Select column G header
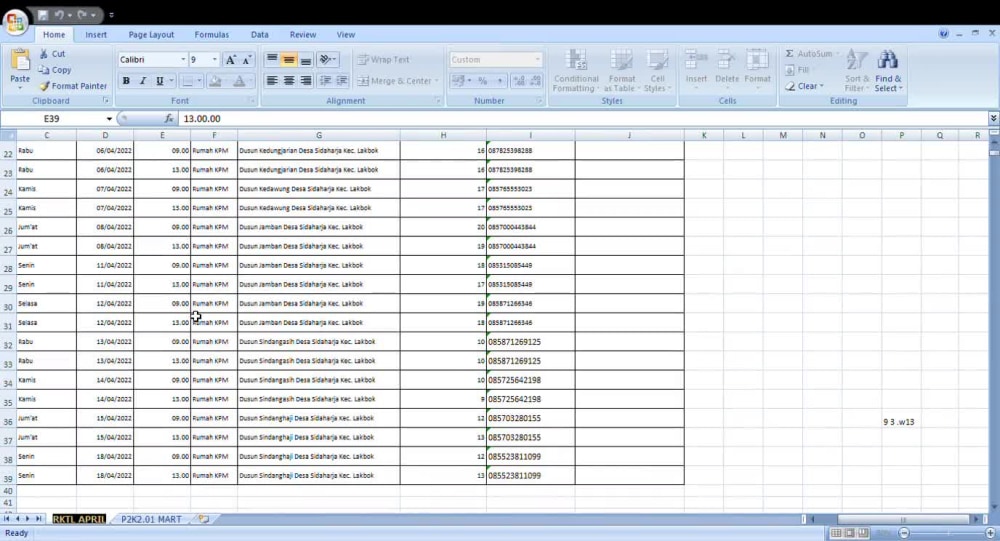This screenshot has width=1000, height=541. click(319, 135)
